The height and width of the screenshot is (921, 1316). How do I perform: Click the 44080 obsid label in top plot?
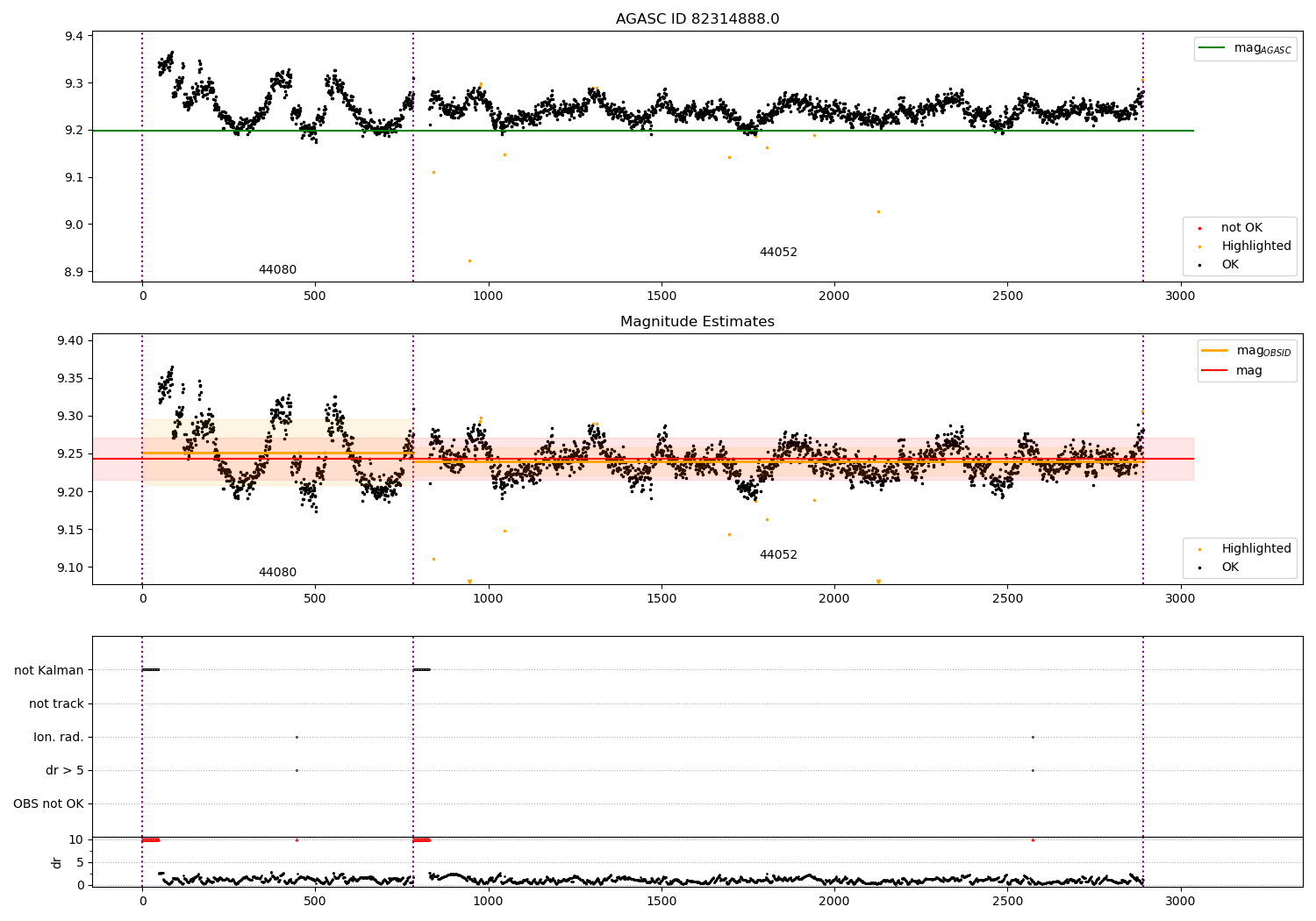pos(277,270)
